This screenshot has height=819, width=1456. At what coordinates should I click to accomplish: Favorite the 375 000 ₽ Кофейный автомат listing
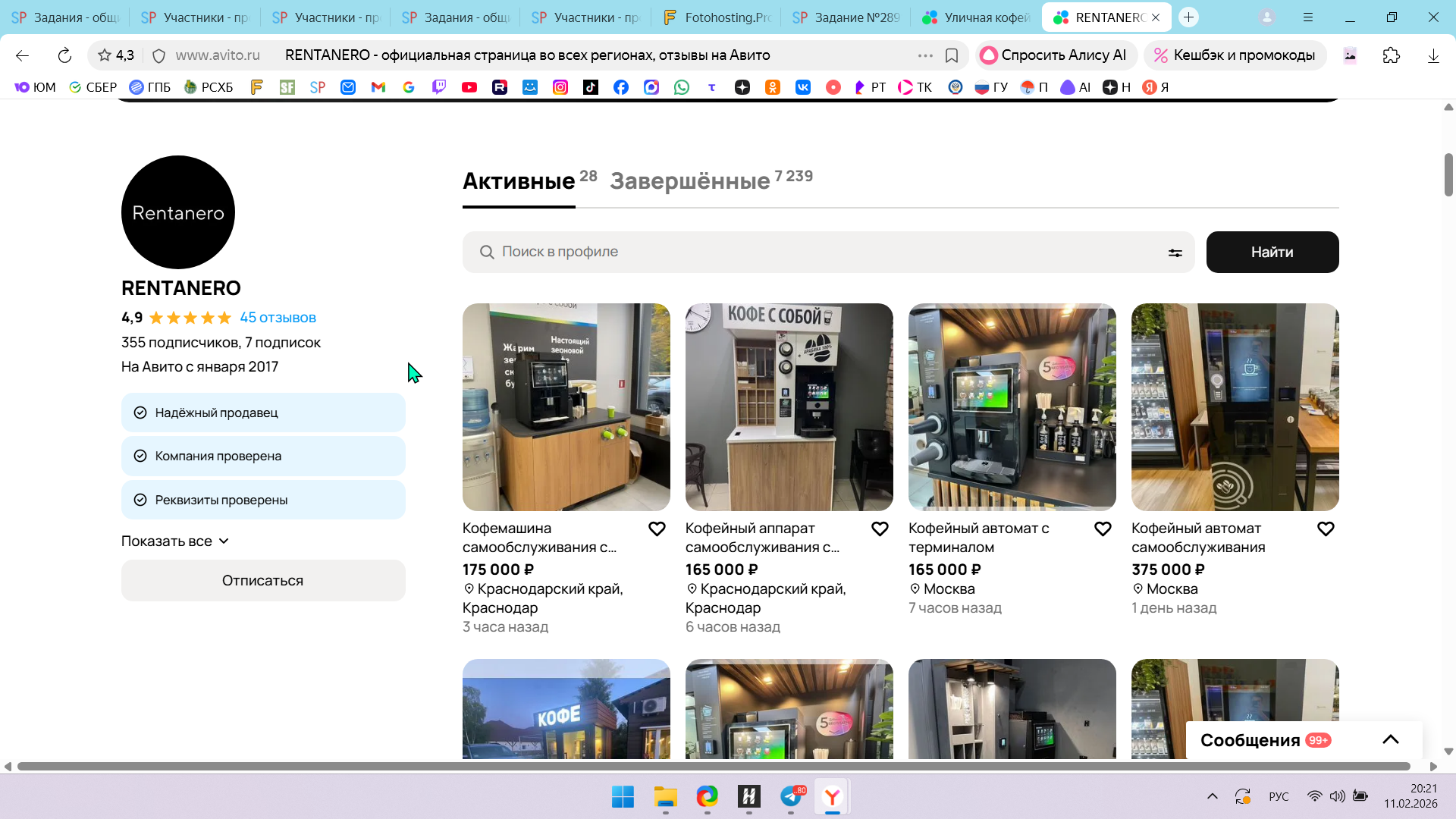point(1326,529)
